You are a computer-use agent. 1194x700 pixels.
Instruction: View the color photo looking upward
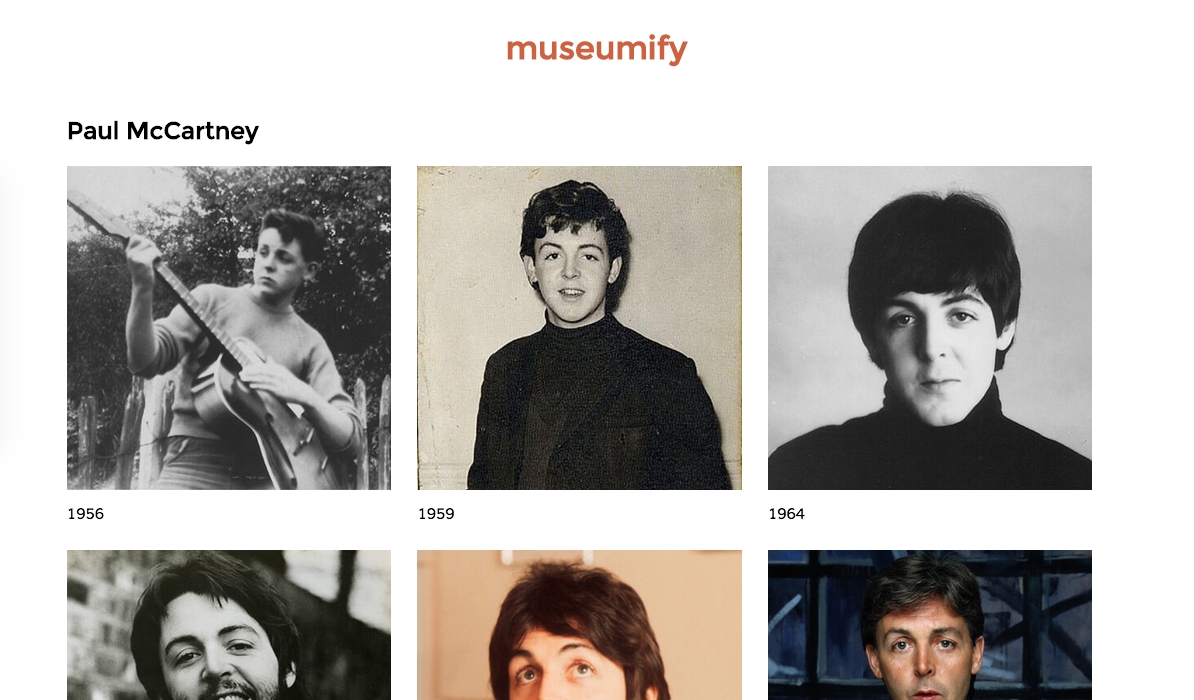pos(579,625)
